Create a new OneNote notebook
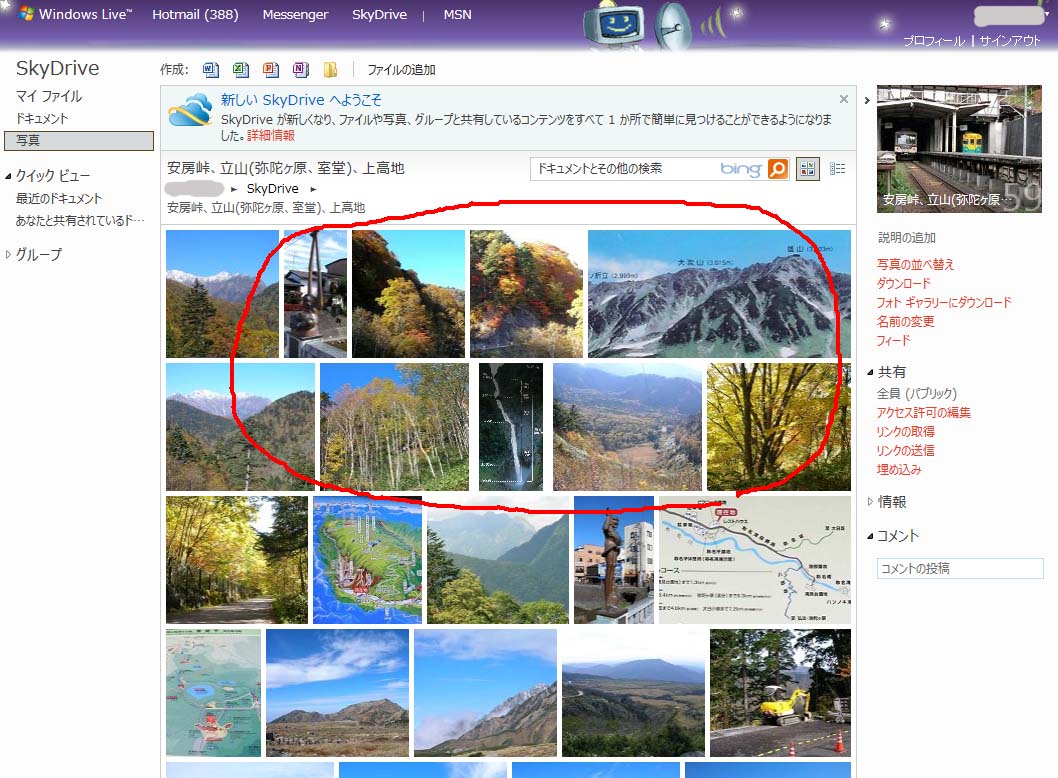The image size is (1058, 778). coord(300,70)
